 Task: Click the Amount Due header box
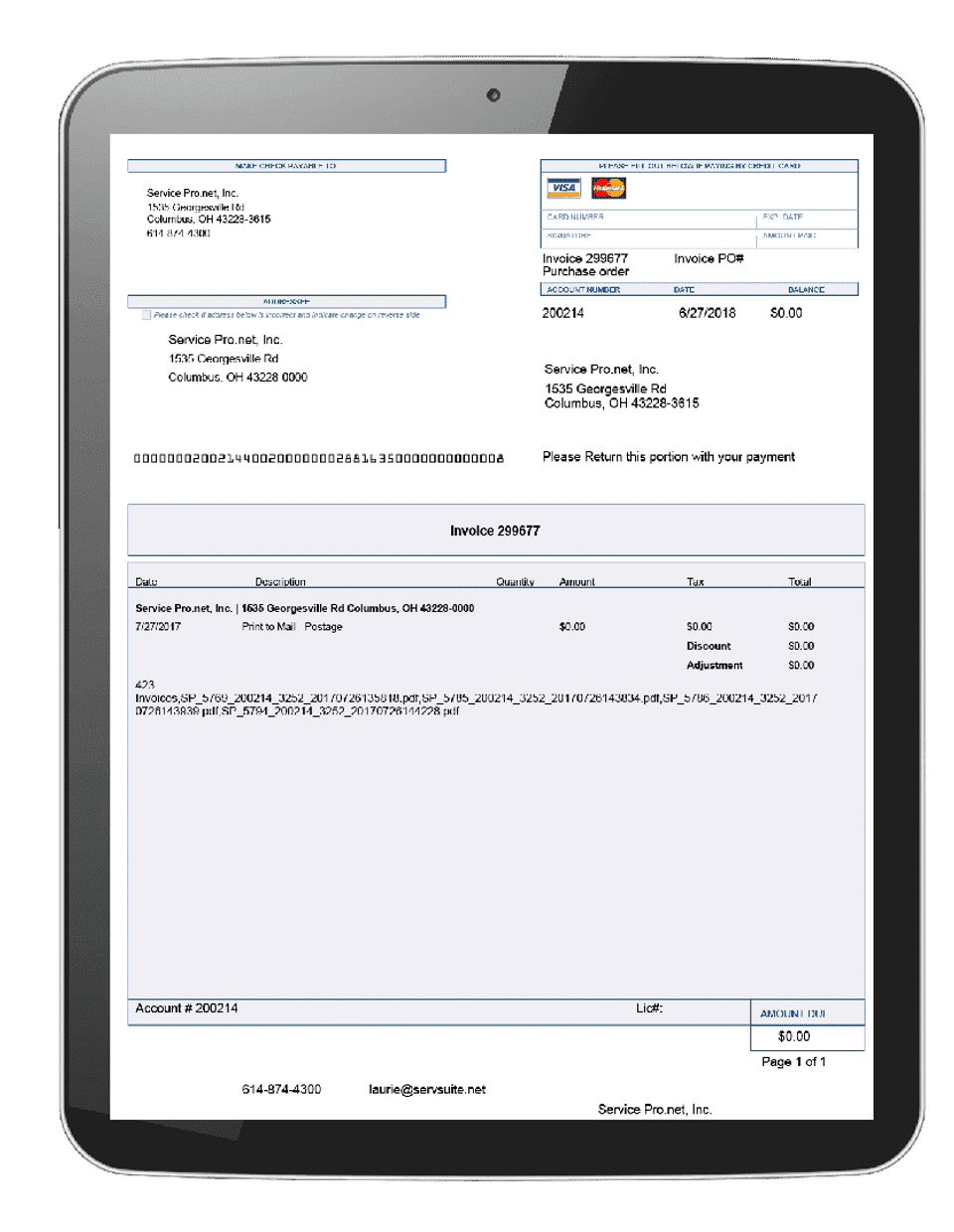(x=807, y=1012)
